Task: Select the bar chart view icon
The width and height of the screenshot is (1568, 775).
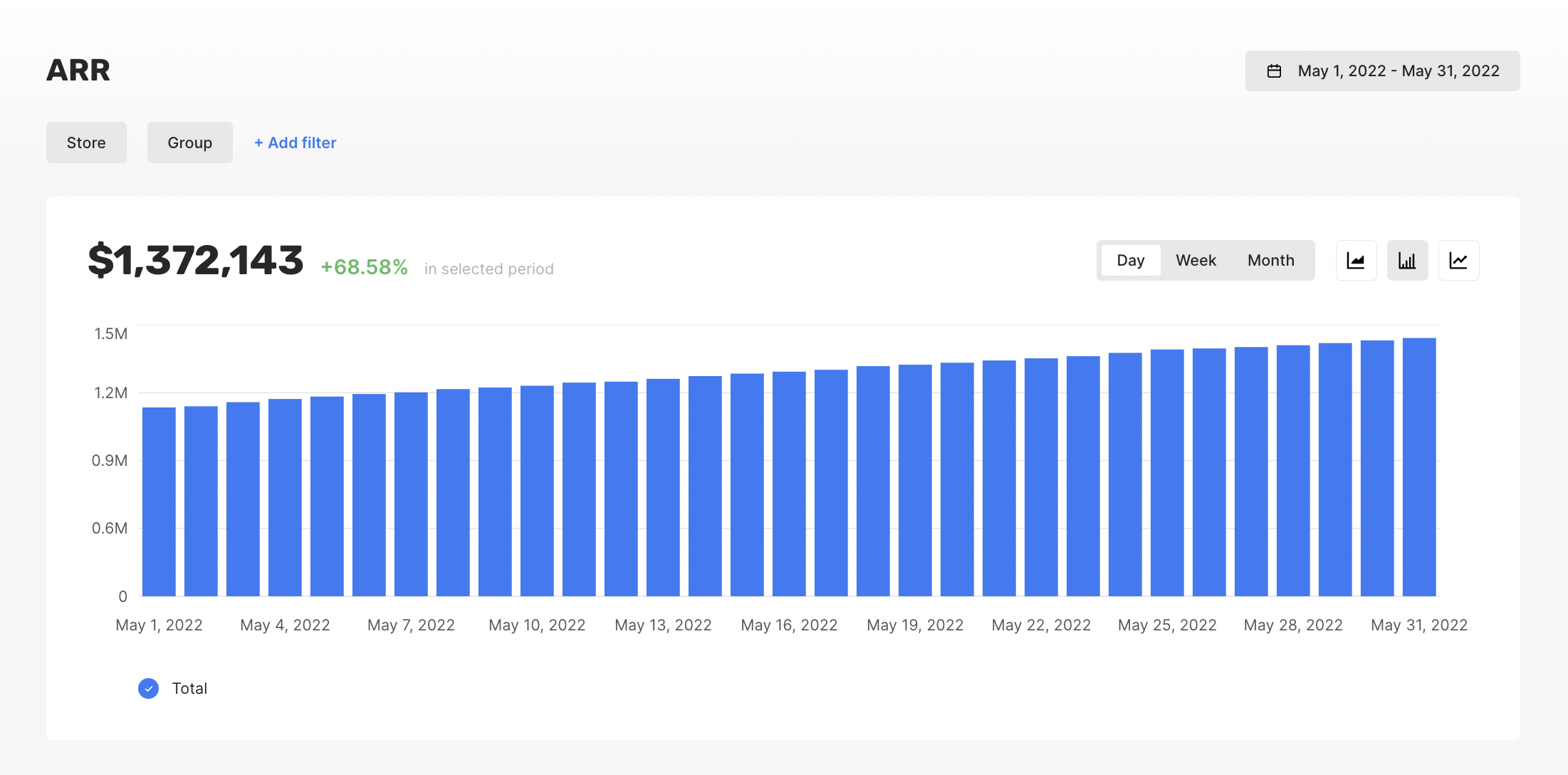Action: 1407,261
